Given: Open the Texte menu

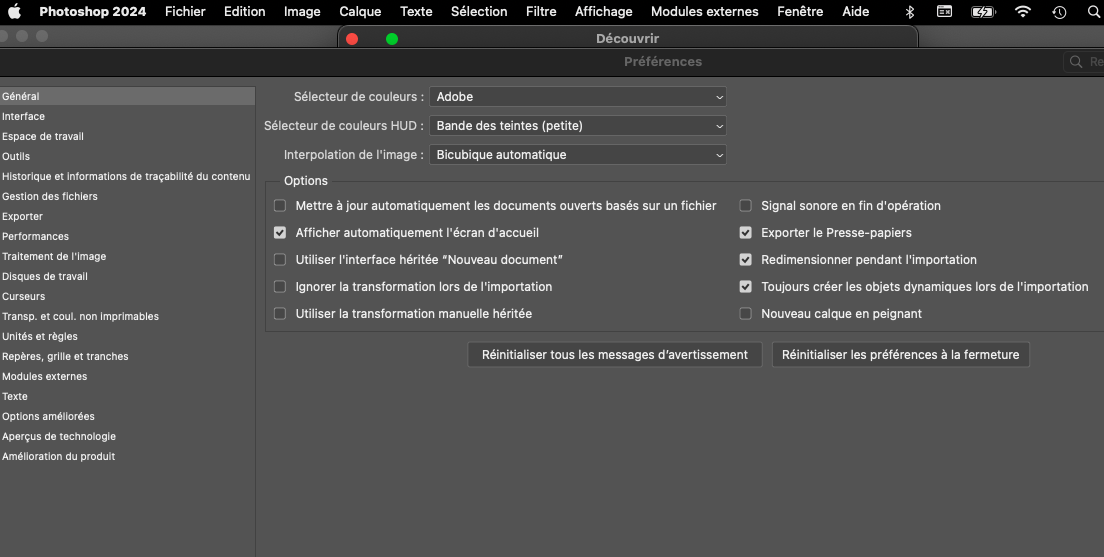Looking at the screenshot, I should (x=416, y=11).
